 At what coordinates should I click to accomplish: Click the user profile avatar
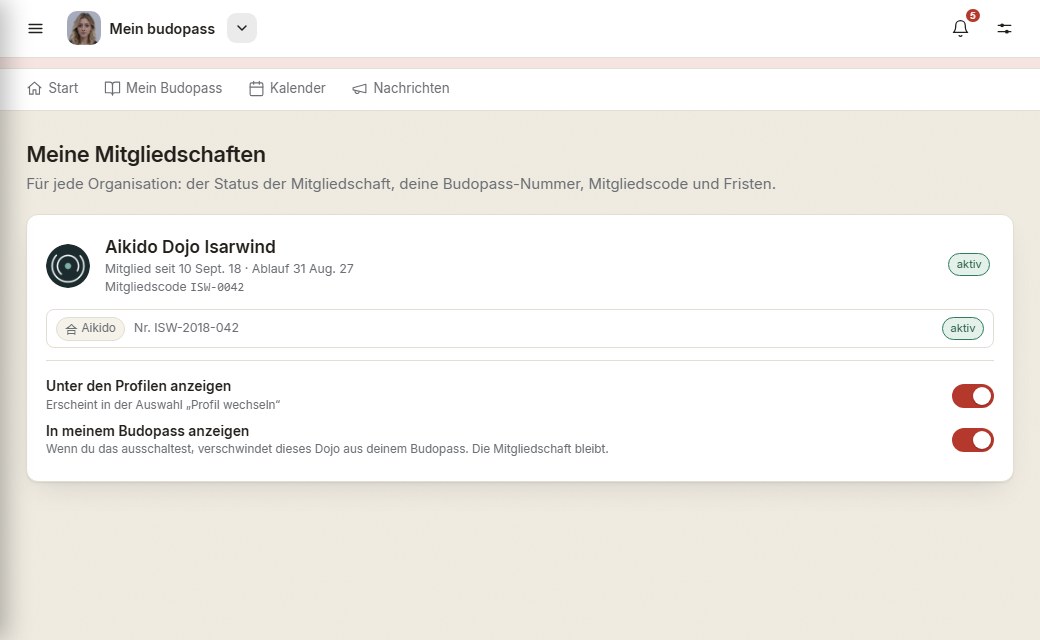84,29
